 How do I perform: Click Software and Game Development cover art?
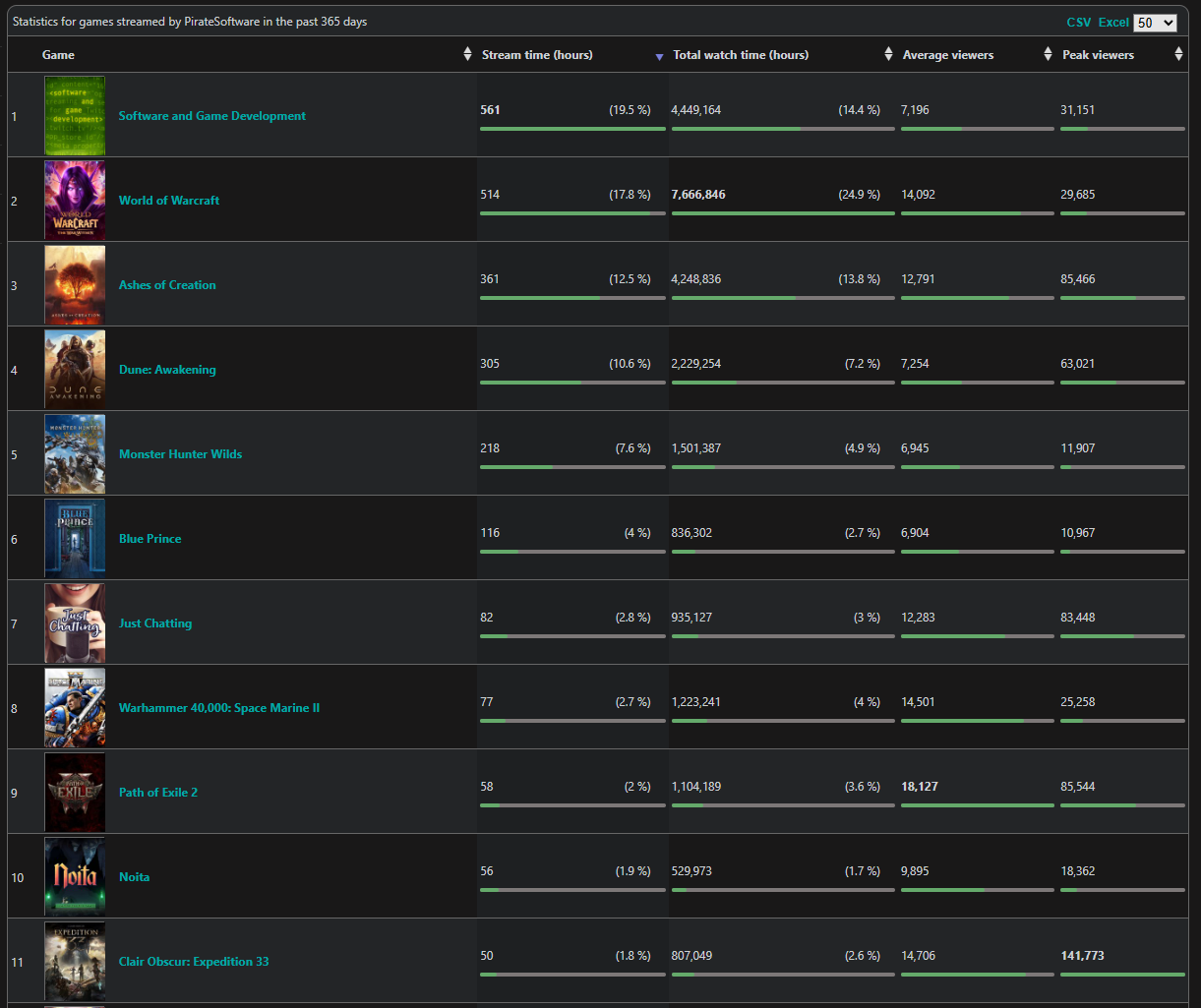tap(75, 115)
